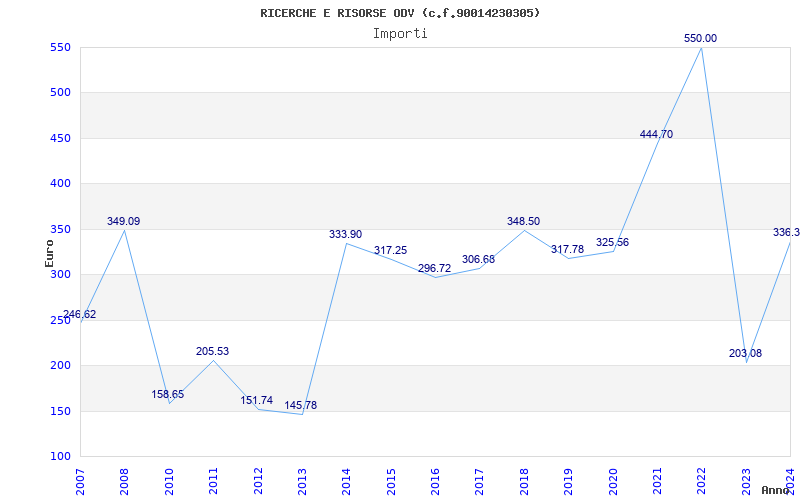Viewport: 800px width, 500px height.
Task: Click the Euro y-axis title
Action: pos(49,253)
